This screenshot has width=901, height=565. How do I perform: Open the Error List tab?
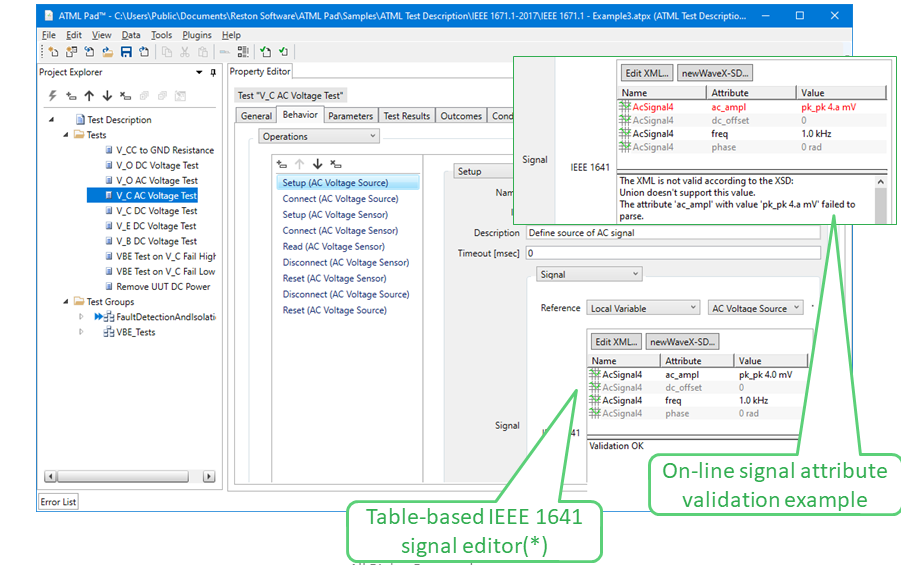(58, 502)
